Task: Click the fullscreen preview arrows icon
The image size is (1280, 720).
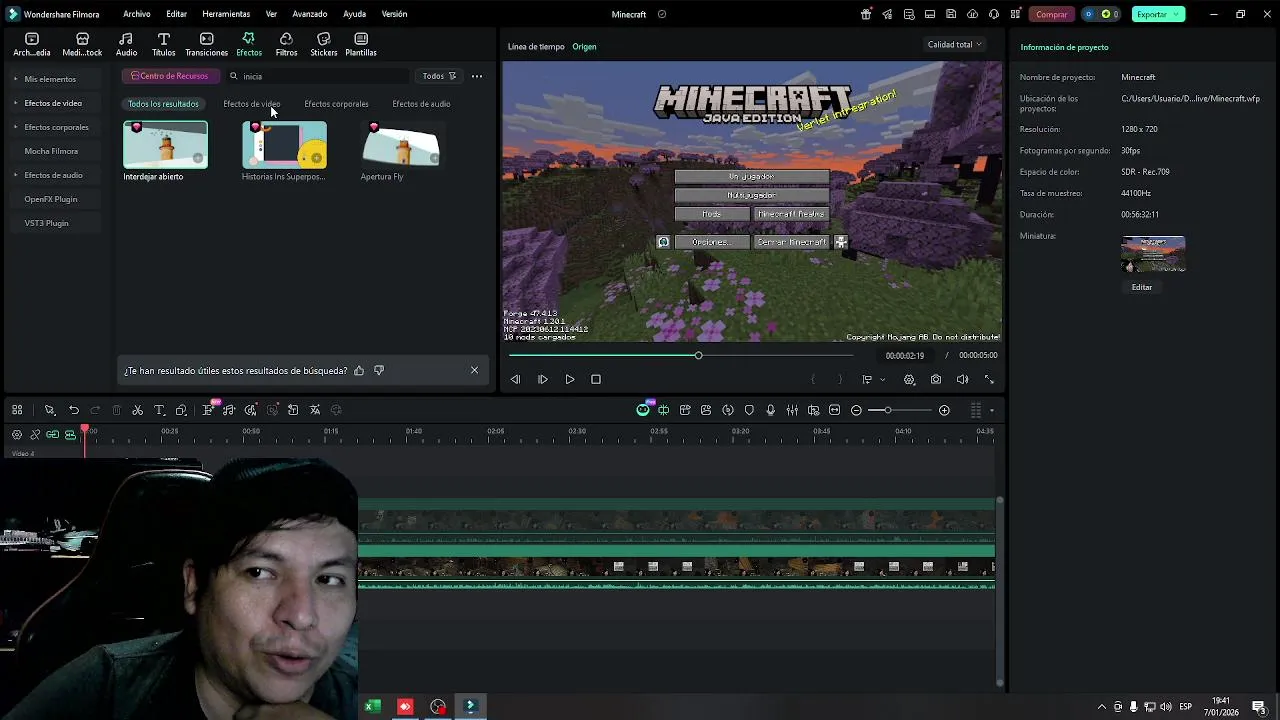Action: click(x=990, y=380)
